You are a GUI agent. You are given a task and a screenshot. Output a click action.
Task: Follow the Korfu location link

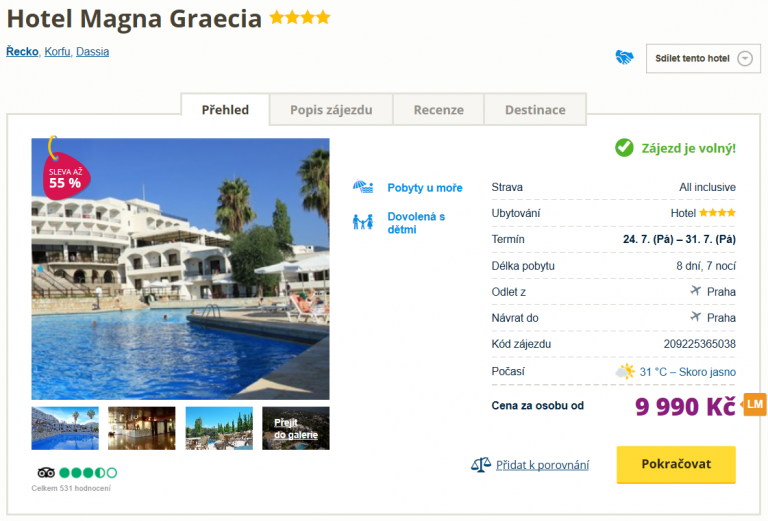[57, 52]
